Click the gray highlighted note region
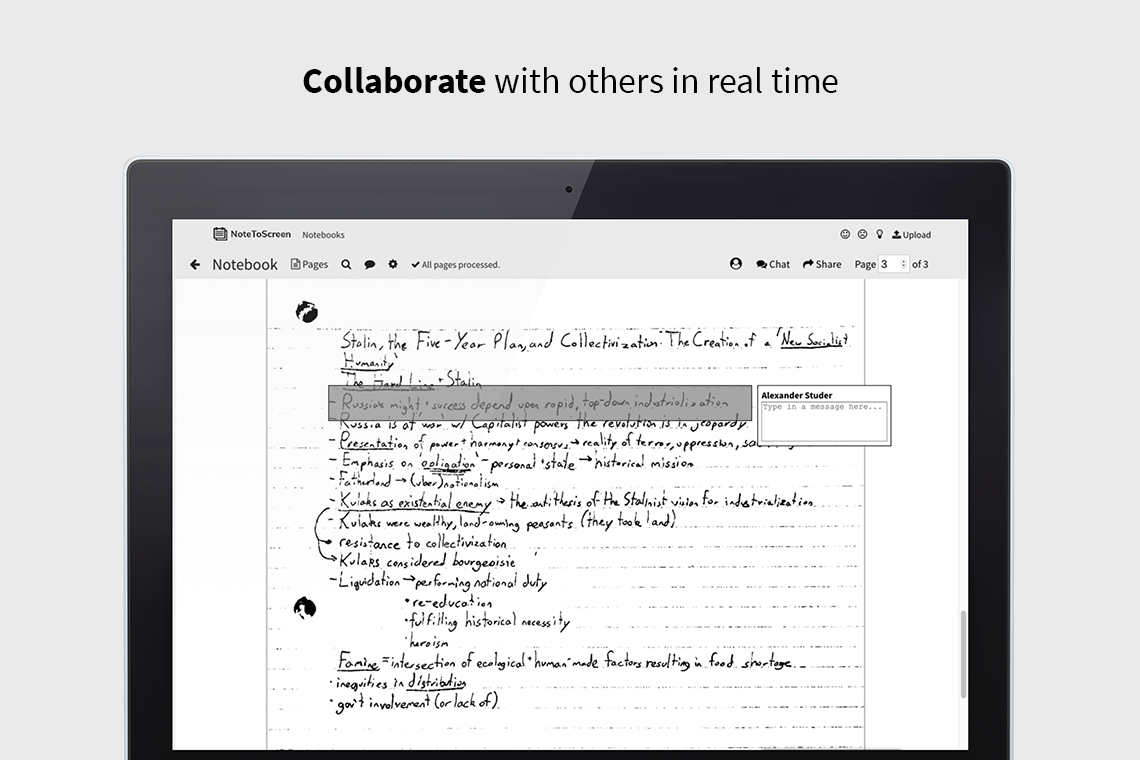The height and width of the screenshot is (760, 1140). [540, 403]
